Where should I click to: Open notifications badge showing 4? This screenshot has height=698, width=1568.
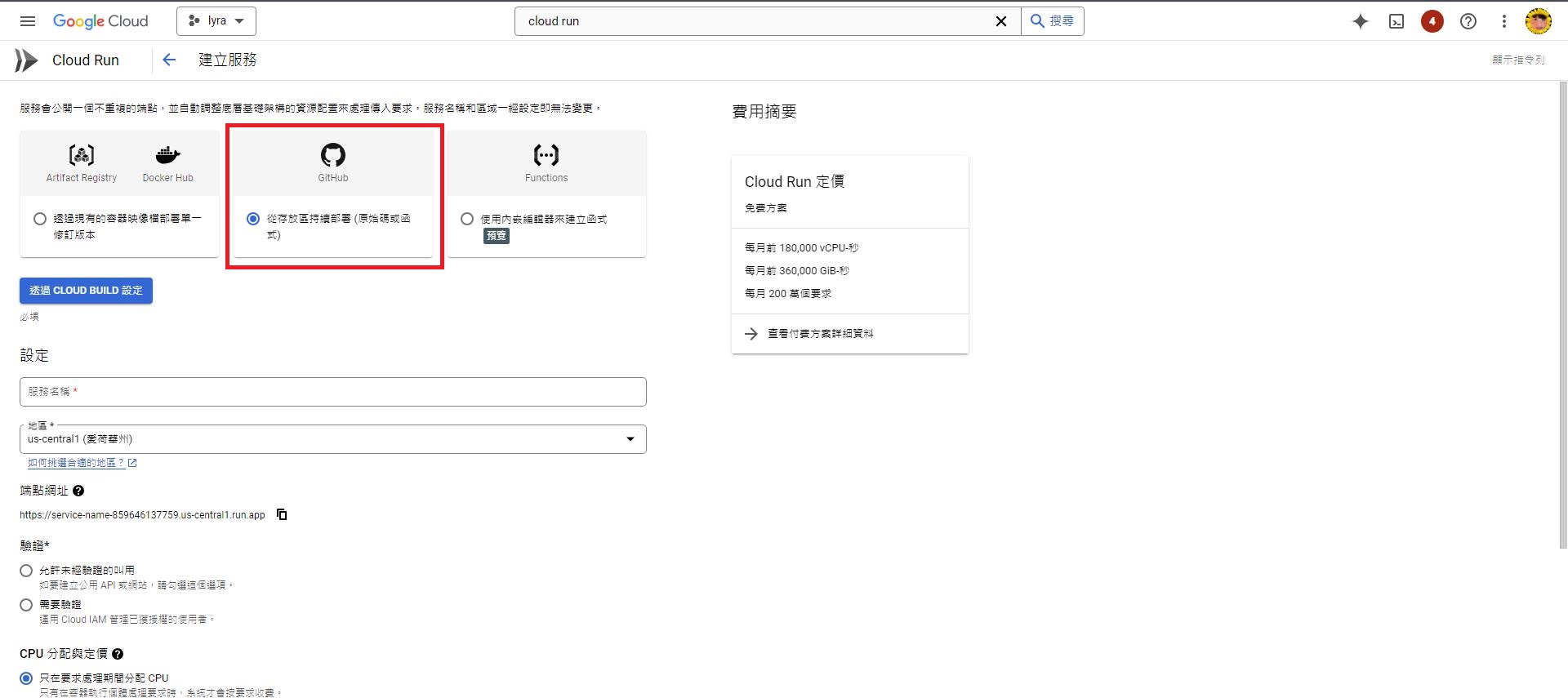[1432, 21]
